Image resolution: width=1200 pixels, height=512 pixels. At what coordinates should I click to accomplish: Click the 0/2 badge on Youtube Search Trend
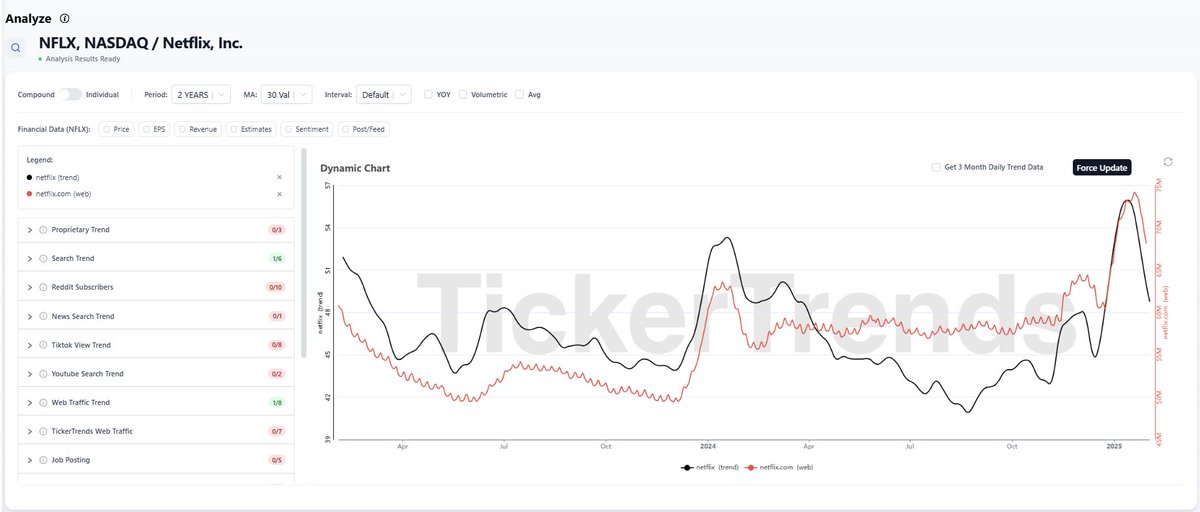(277, 374)
